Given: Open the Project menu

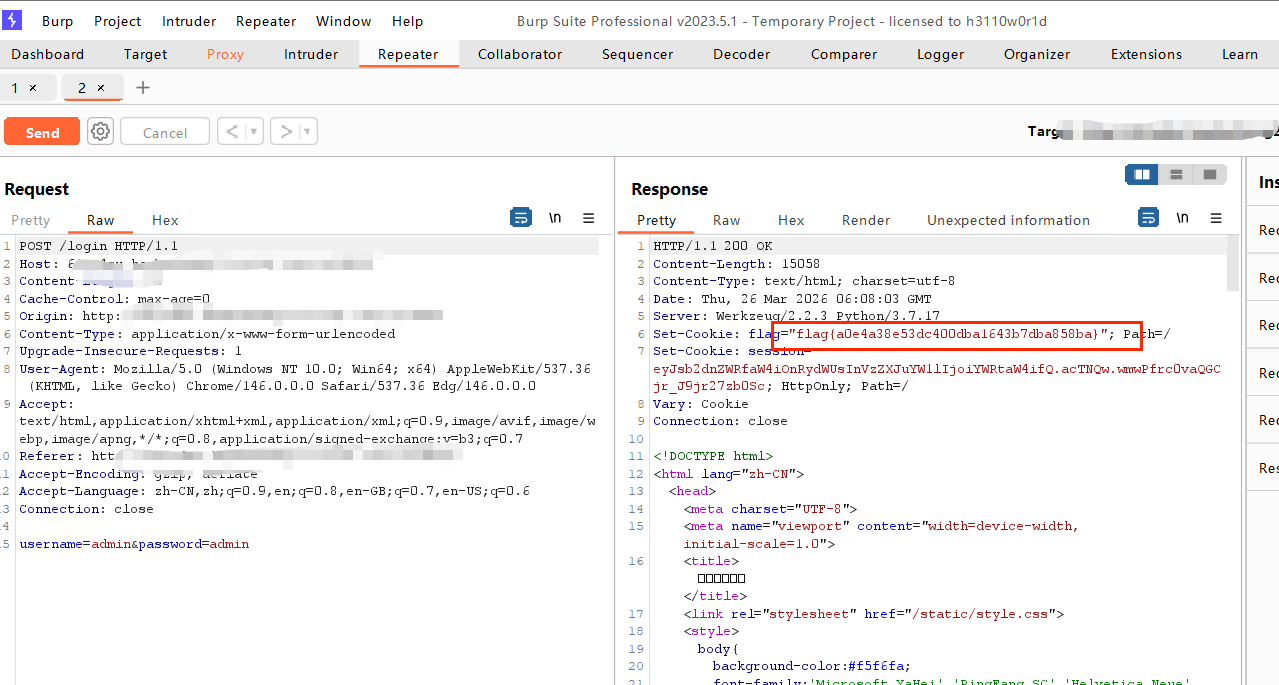Looking at the screenshot, I should [118, 21].
